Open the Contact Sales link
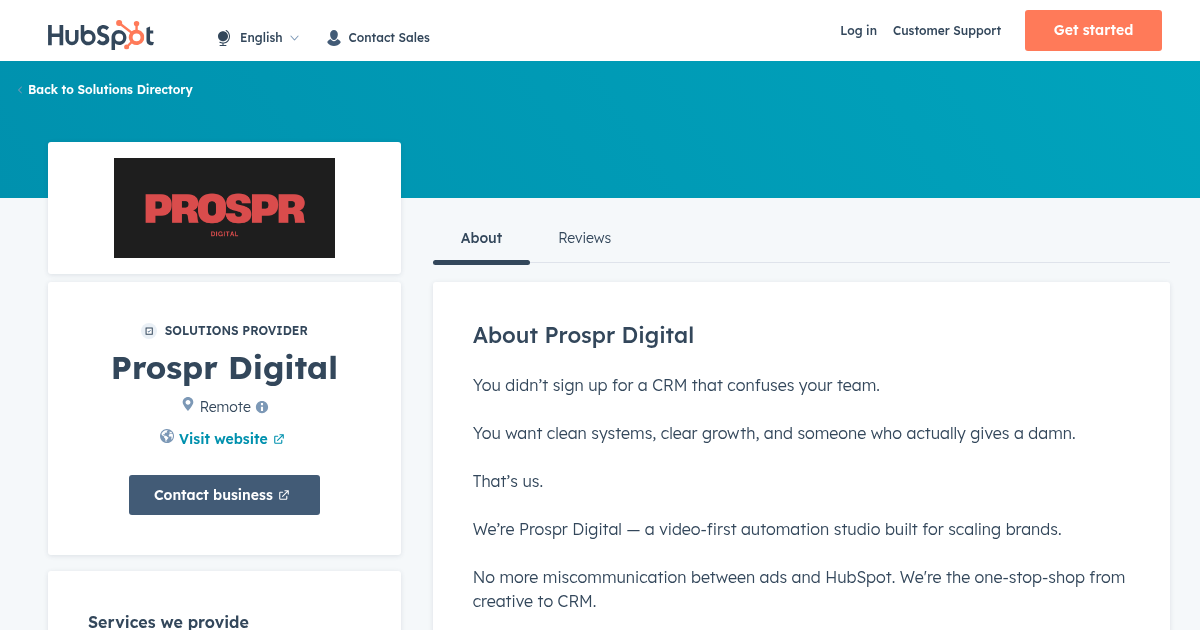Screen dimensions: 1200x630 (389, 38)
